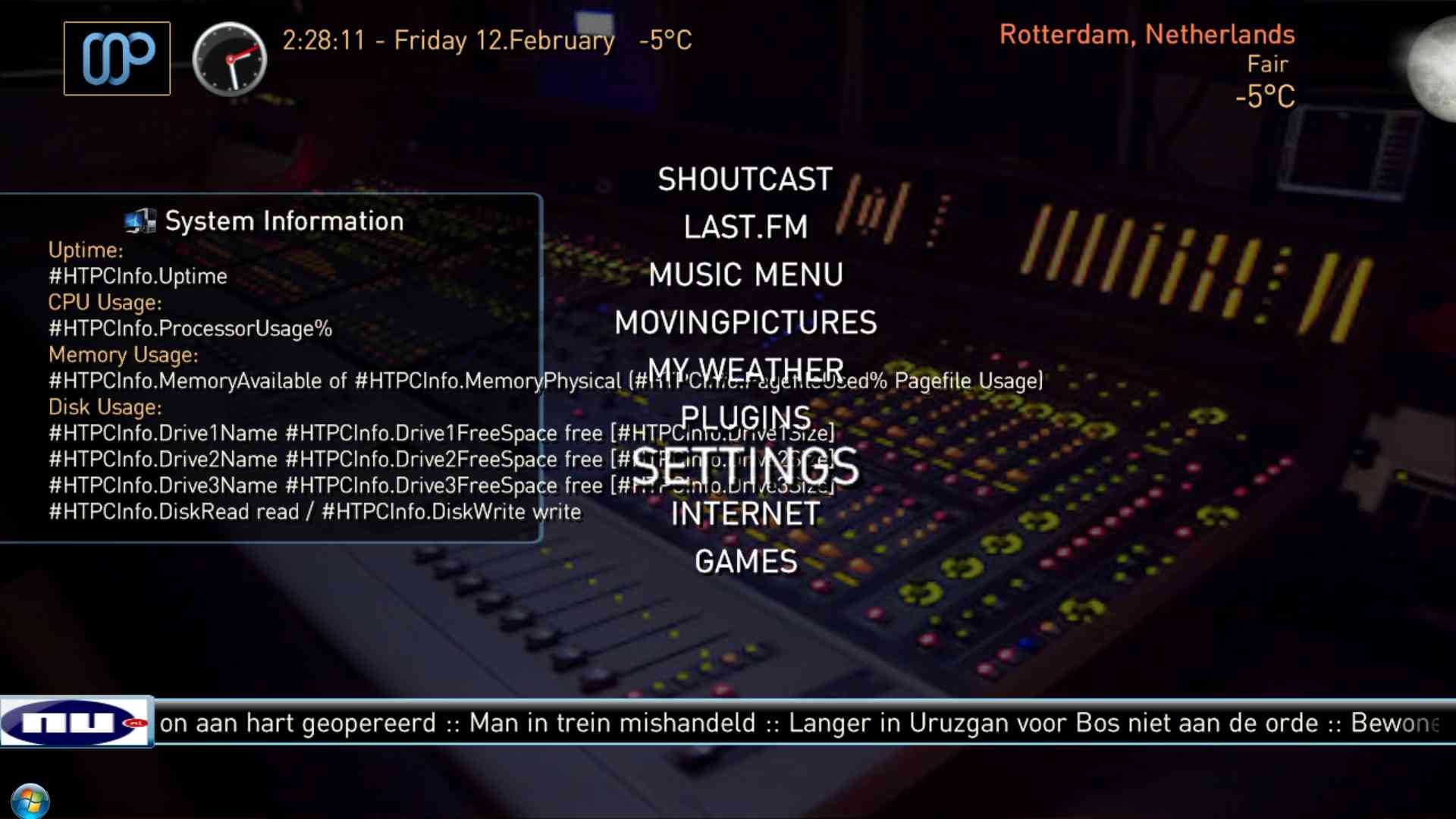This screenshot has width=1456, height=819.
Task: Open the highlighted SETTINGS item
Action: tap(745, 466)
